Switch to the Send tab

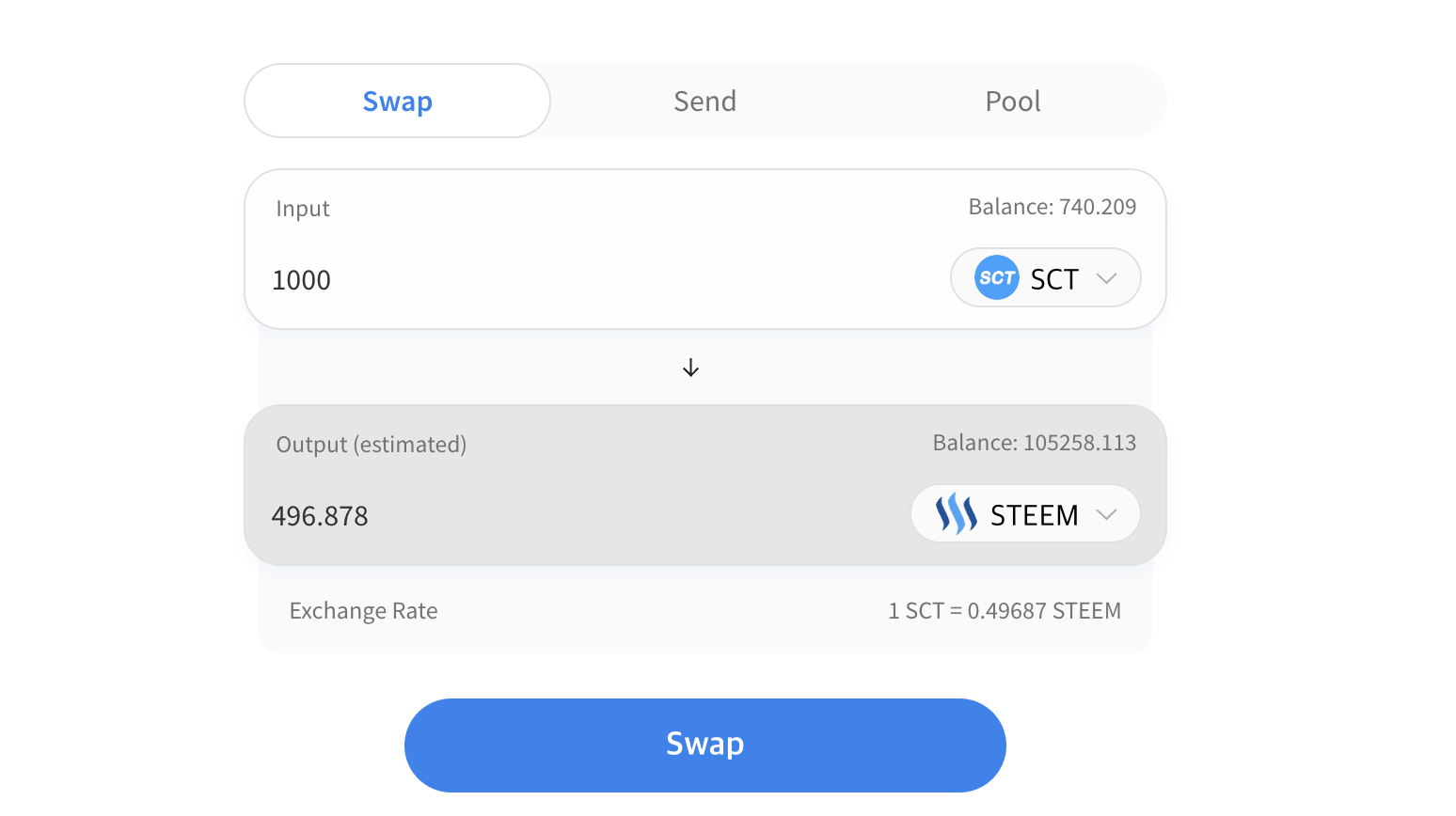coord(704,102)
